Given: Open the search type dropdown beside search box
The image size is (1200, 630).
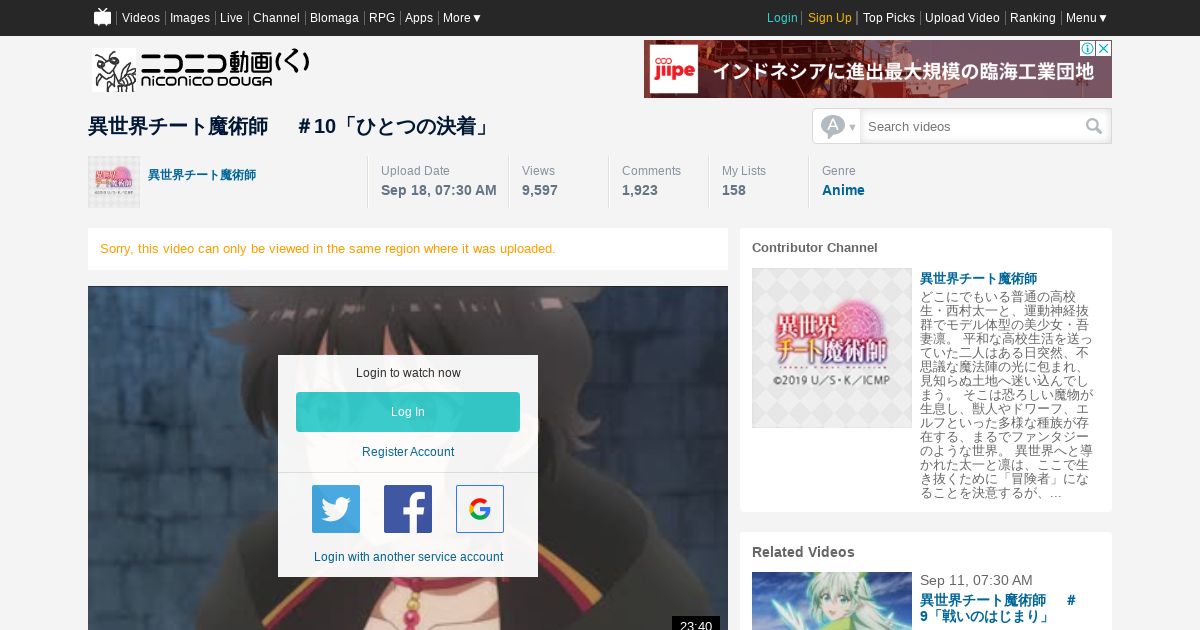Looking at the screenshot, I should point(838,126).
